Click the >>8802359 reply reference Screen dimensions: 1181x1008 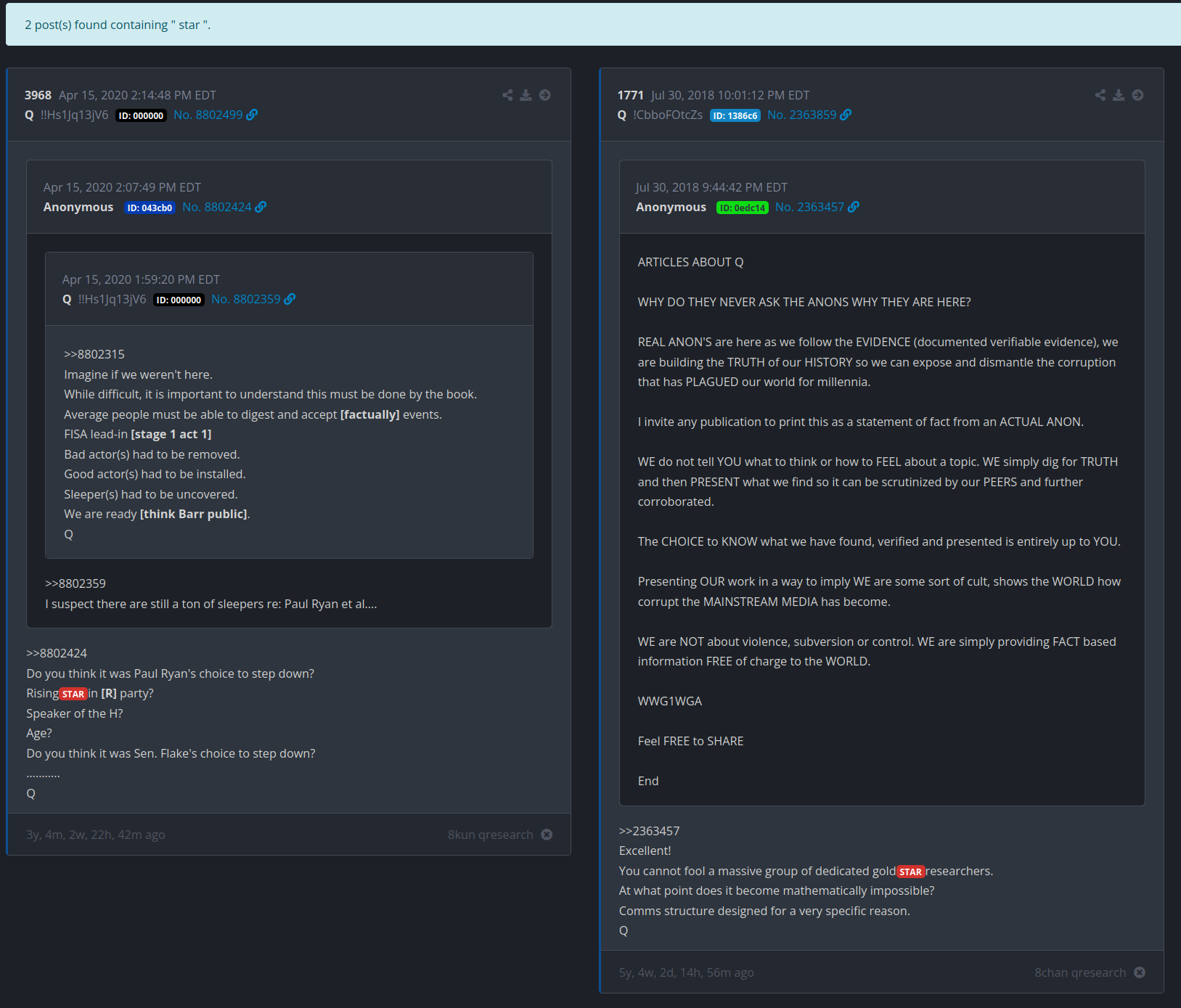click(x=75, y=583)
